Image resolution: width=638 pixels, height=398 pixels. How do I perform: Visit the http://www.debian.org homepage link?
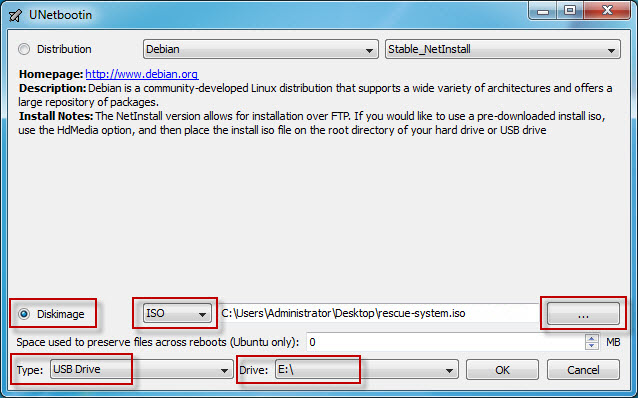(142, 74)
